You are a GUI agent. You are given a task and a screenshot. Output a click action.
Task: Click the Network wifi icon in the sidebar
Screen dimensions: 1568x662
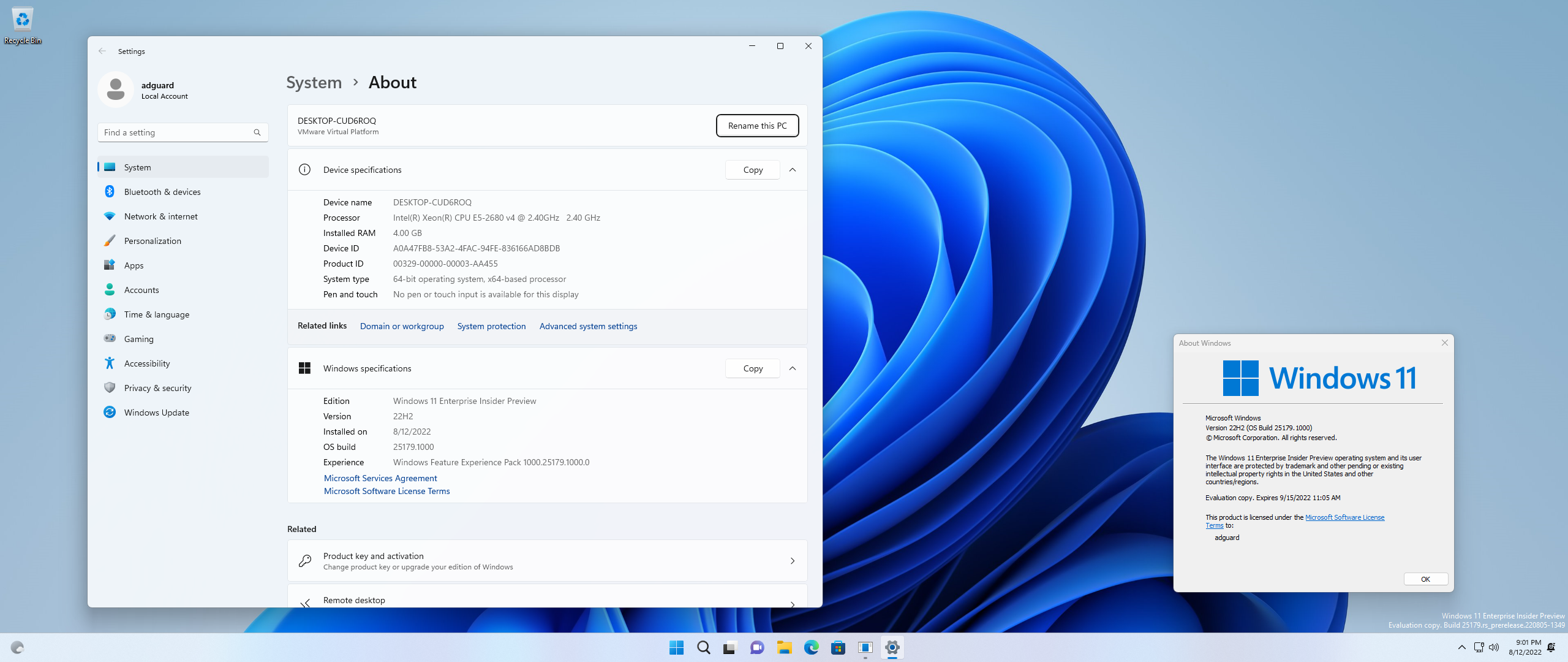tap(110, 216)
